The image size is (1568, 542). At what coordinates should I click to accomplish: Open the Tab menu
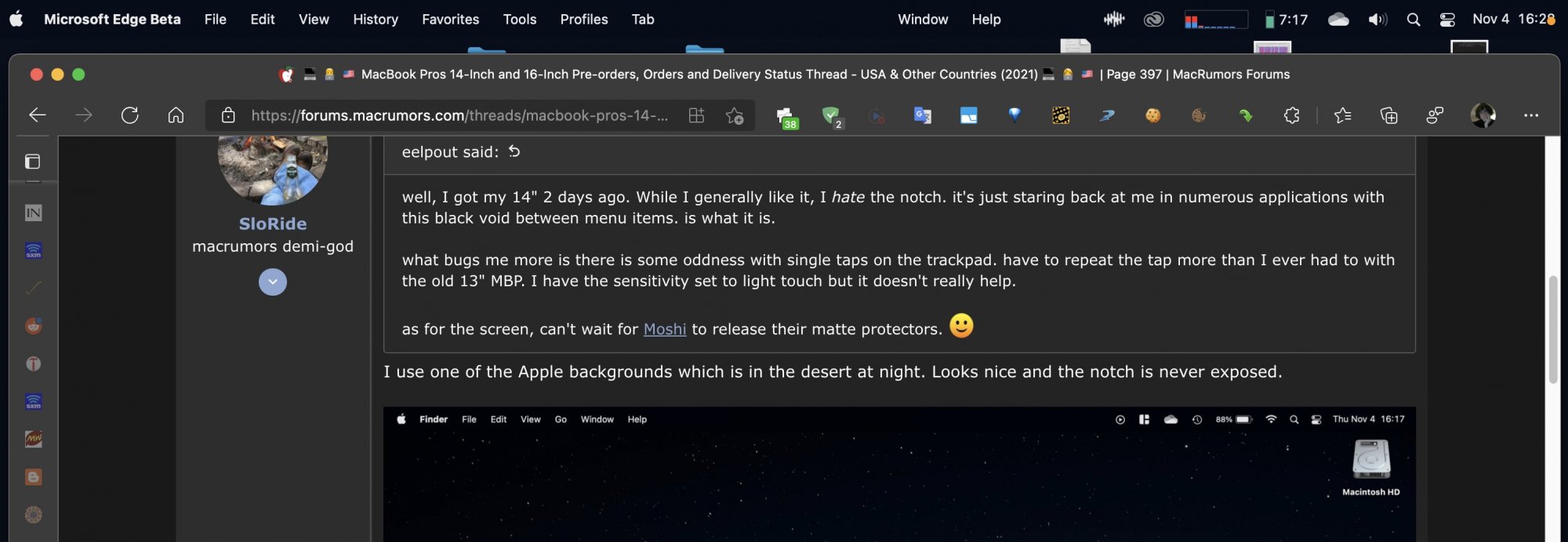point(643,20)
